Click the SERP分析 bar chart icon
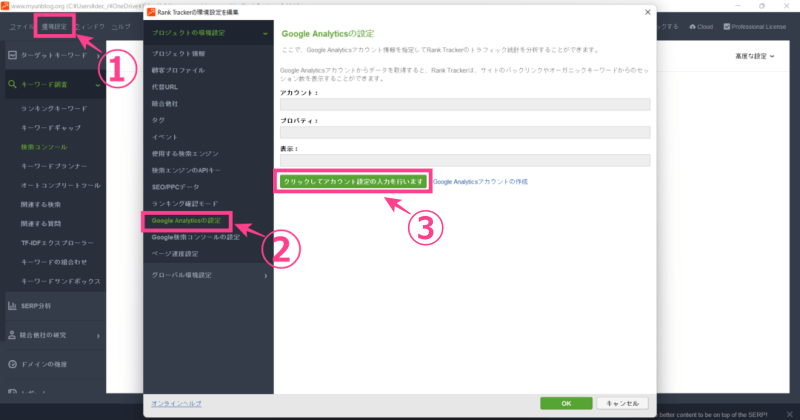Image resolution: width=800 pixels, height=420 pixels. tap(12, 306)
